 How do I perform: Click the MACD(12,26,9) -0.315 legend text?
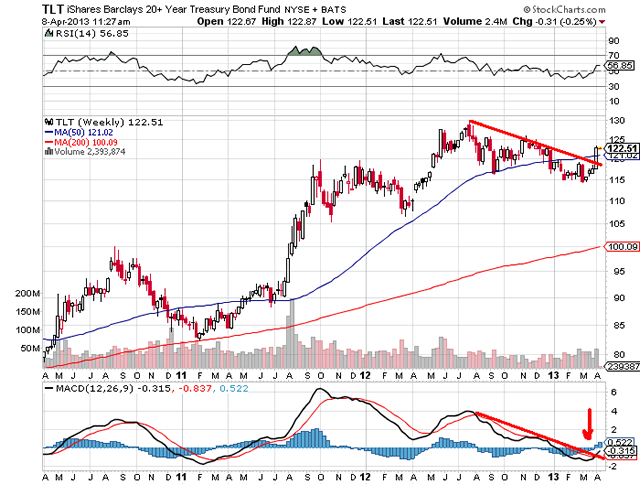click(113, 388)
